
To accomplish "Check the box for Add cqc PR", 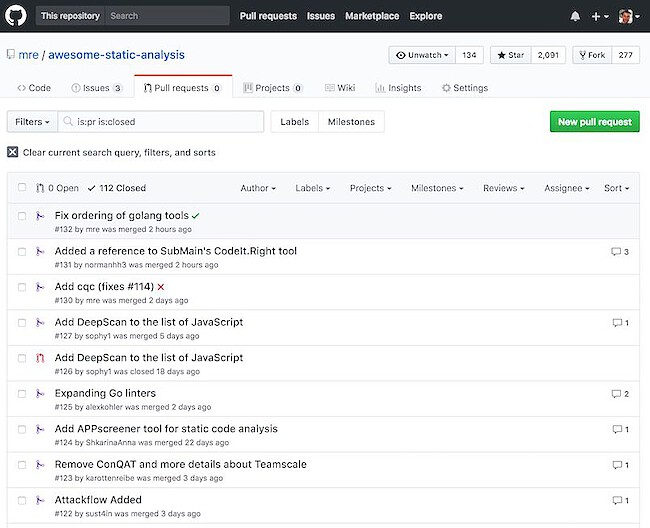I will click(x=22, y=287).
